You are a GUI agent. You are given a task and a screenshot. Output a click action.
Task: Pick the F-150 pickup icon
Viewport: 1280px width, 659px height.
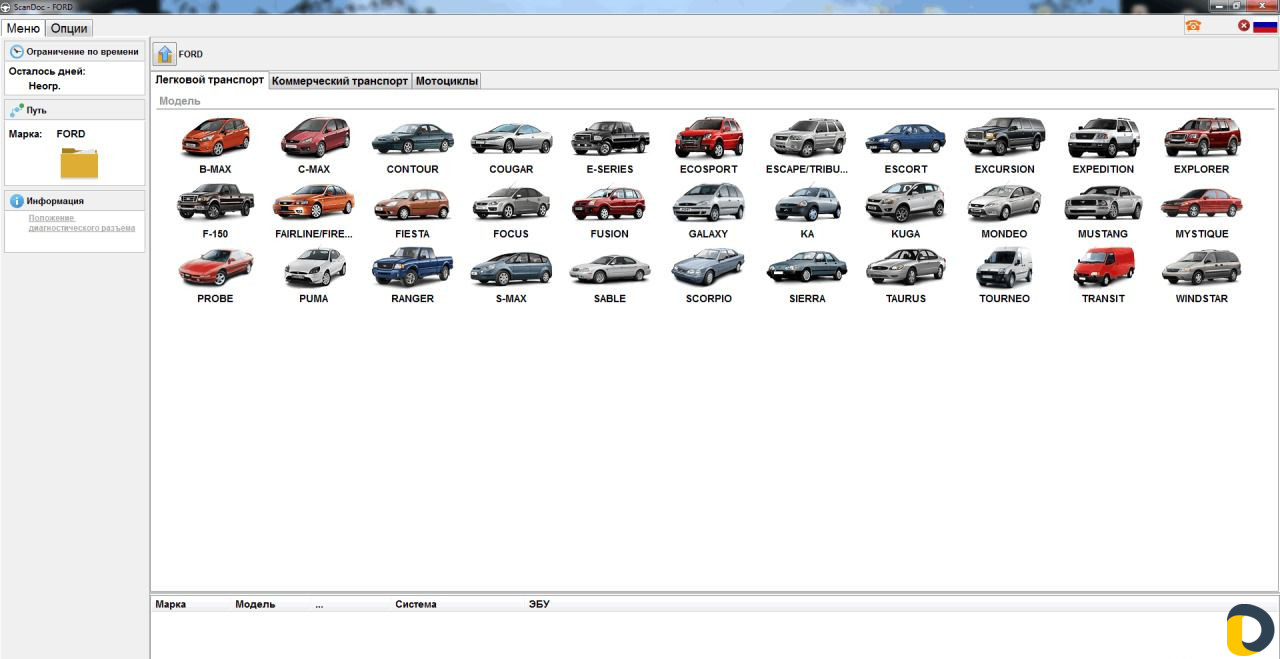215,202
